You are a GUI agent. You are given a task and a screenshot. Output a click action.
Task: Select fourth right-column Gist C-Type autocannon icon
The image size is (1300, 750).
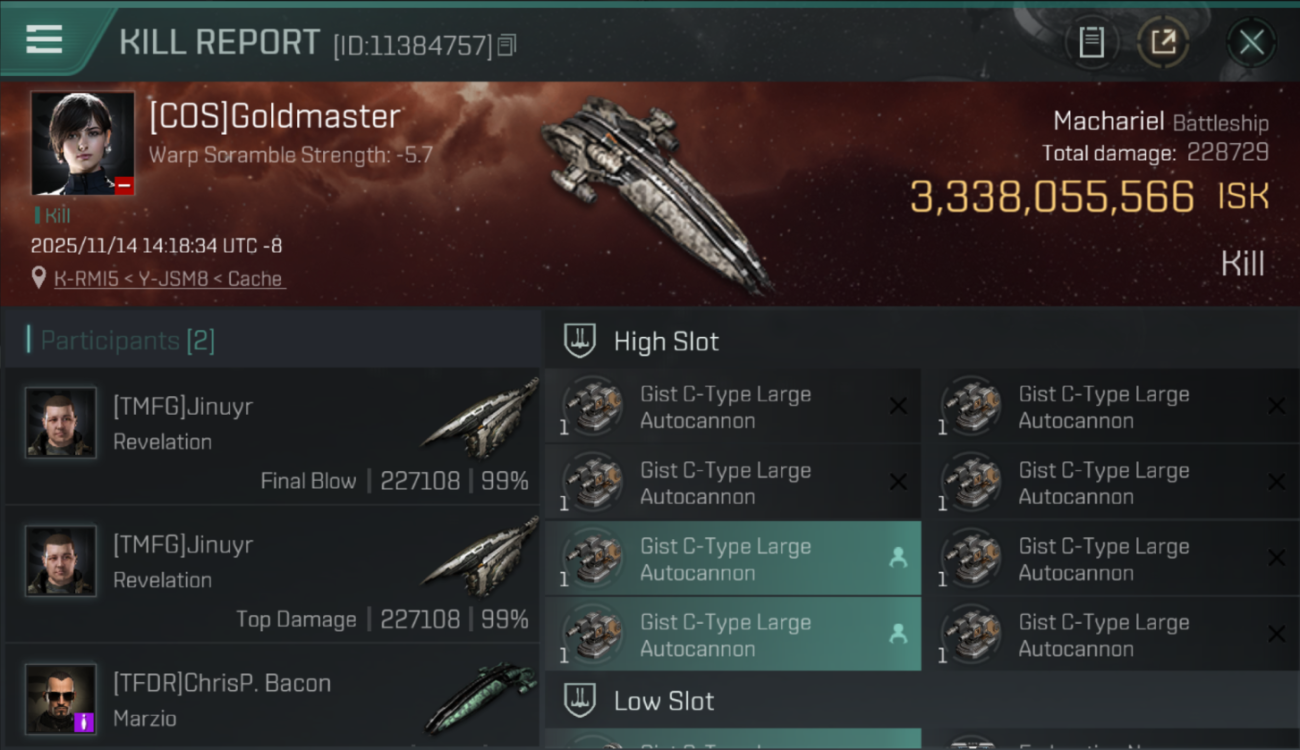click(x=971, y=635)
